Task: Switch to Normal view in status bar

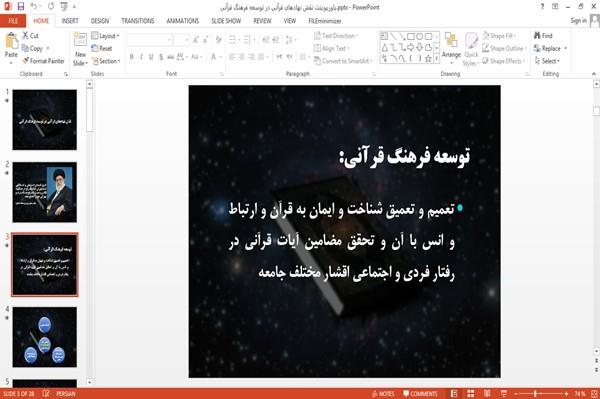Action: coord(454,393)
